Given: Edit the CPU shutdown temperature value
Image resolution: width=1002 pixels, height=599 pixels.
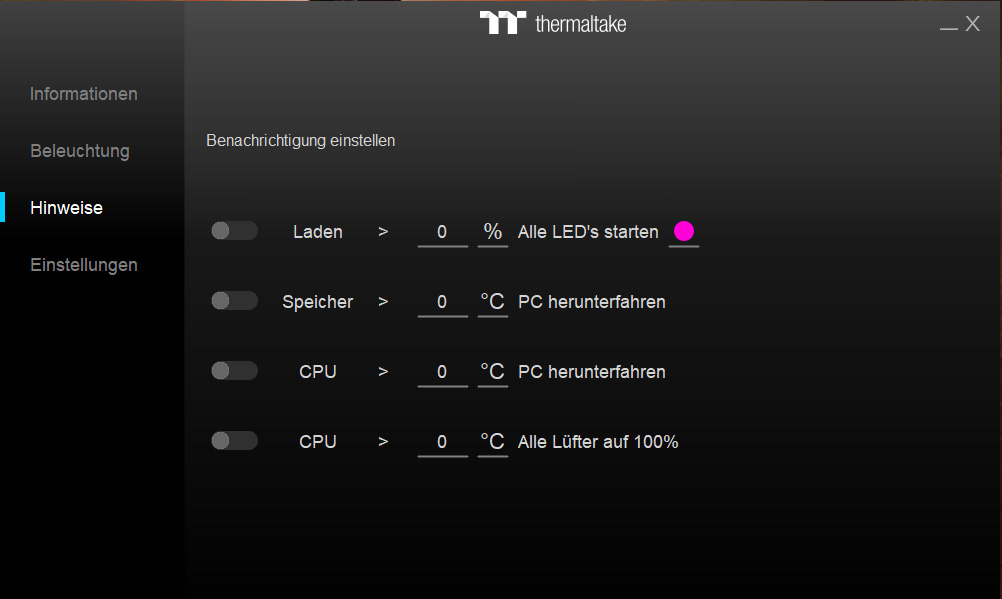Looking at the screenshot, I should coord(442,372).
